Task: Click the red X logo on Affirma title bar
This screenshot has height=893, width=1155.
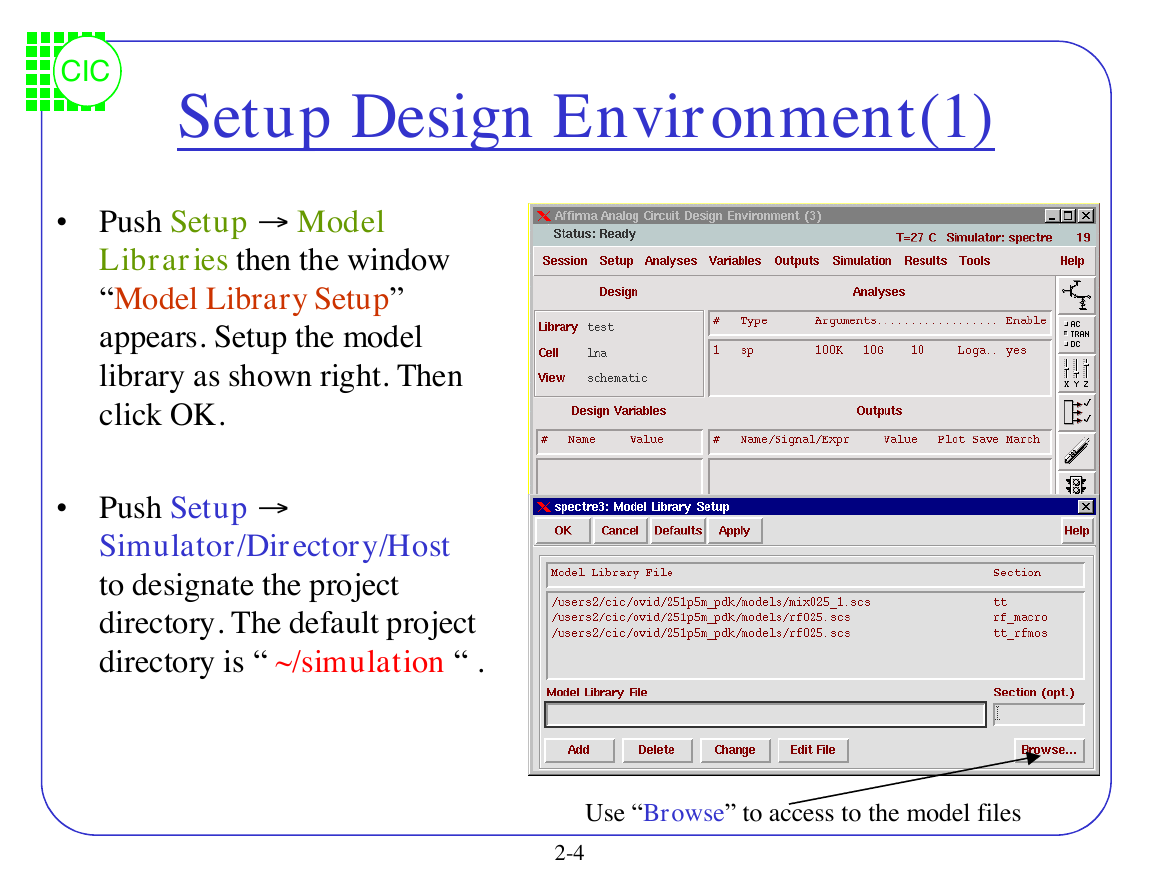Action: 544,216
